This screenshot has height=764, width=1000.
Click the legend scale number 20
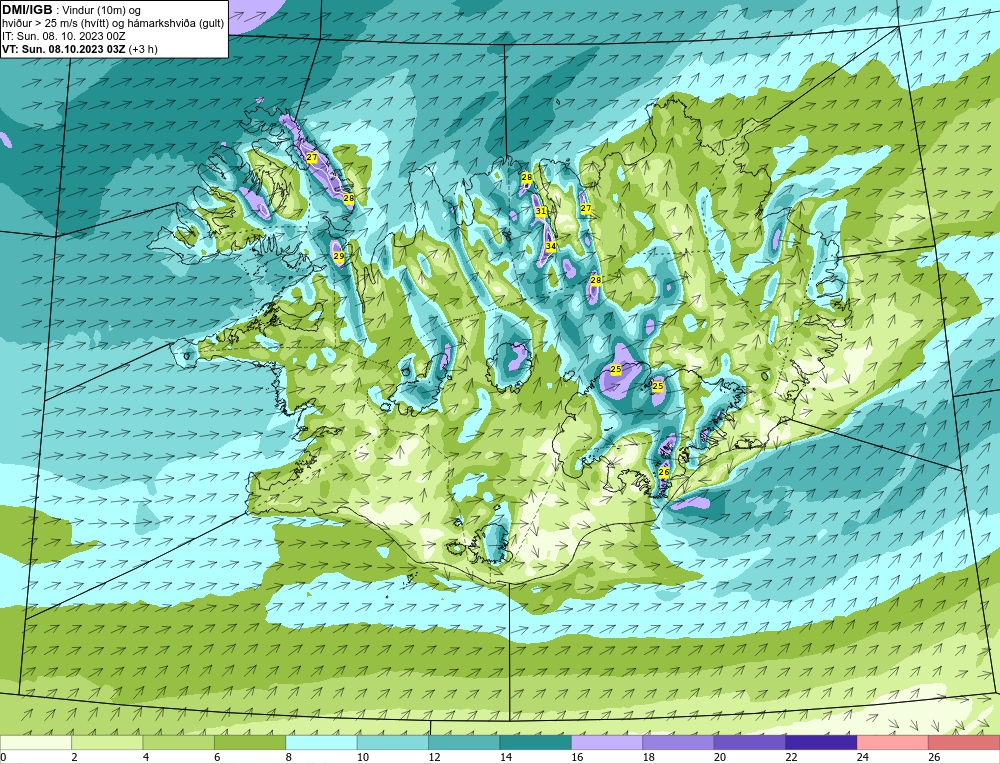(x=720, y=757)
